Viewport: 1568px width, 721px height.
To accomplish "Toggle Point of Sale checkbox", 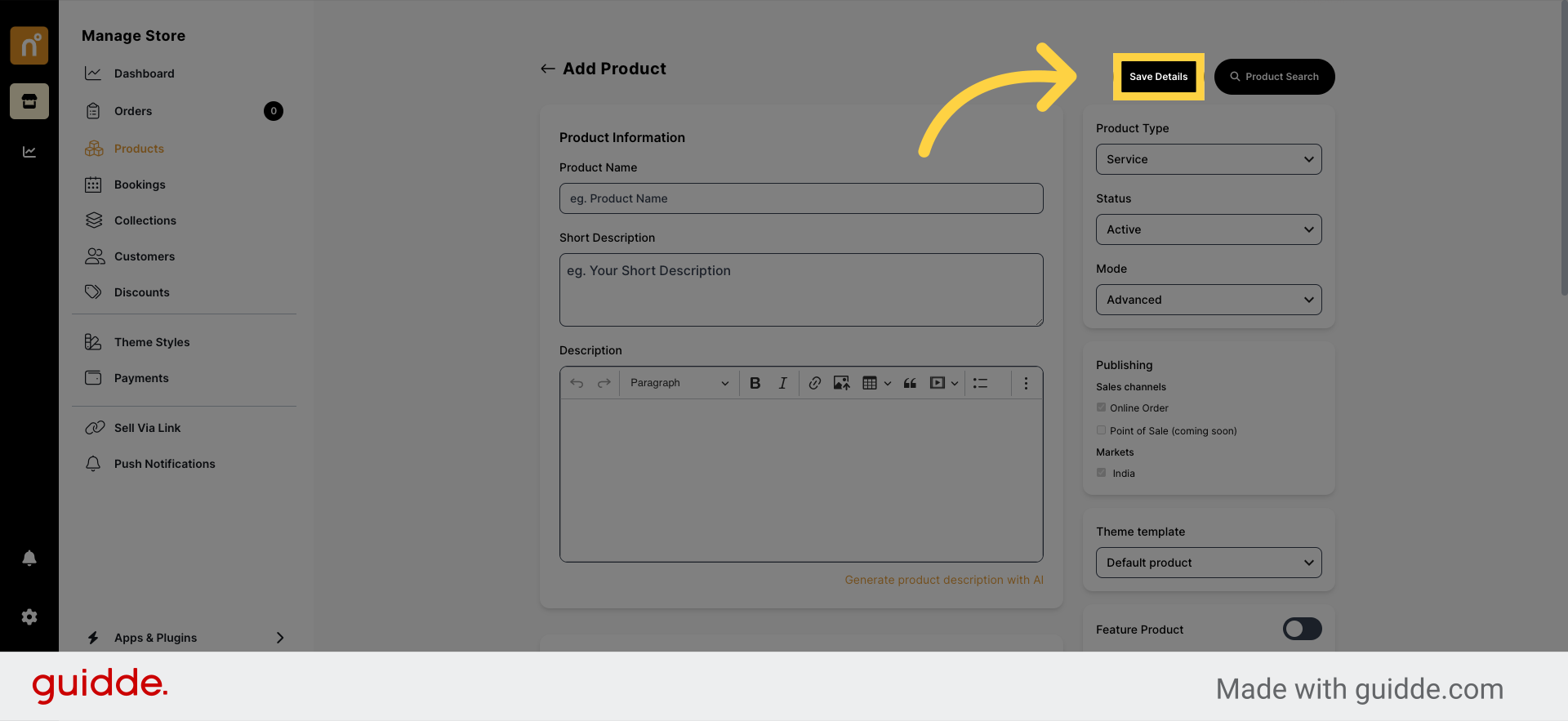I will (1101, 430).
